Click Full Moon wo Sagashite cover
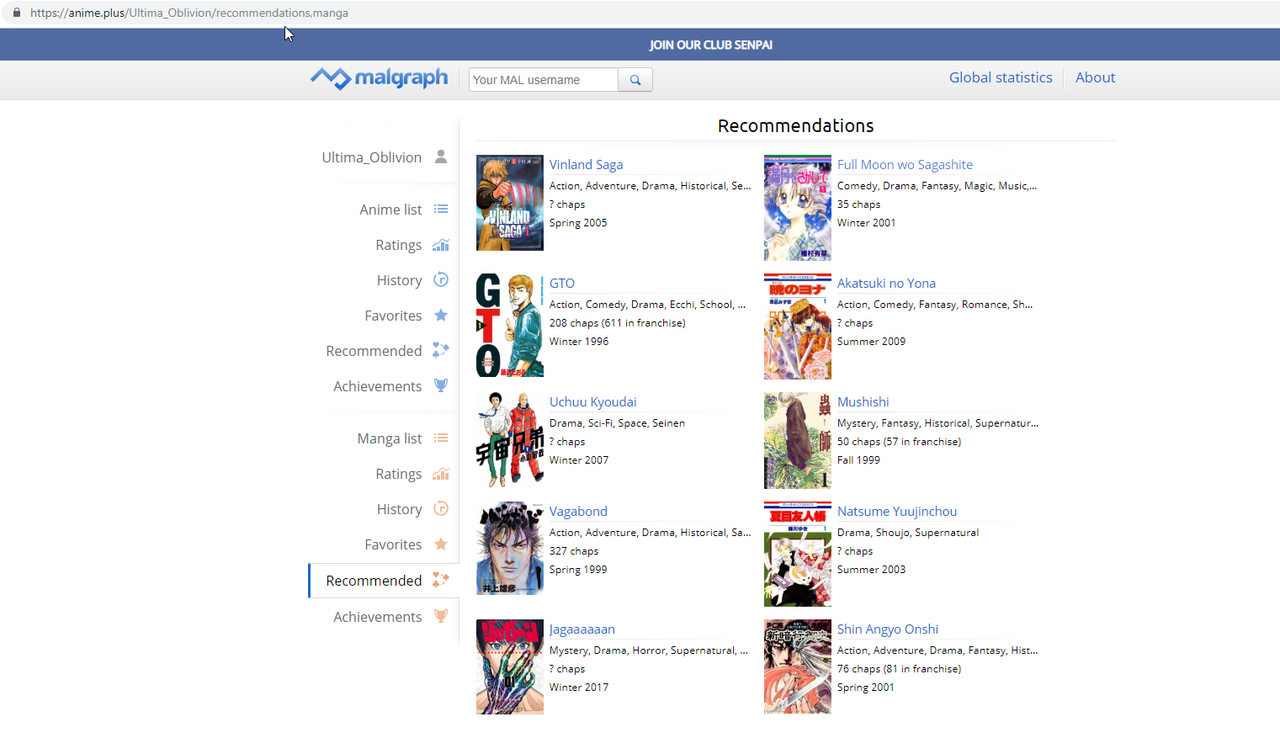This screenshot has width=1280, height=738. coord(798,208)
